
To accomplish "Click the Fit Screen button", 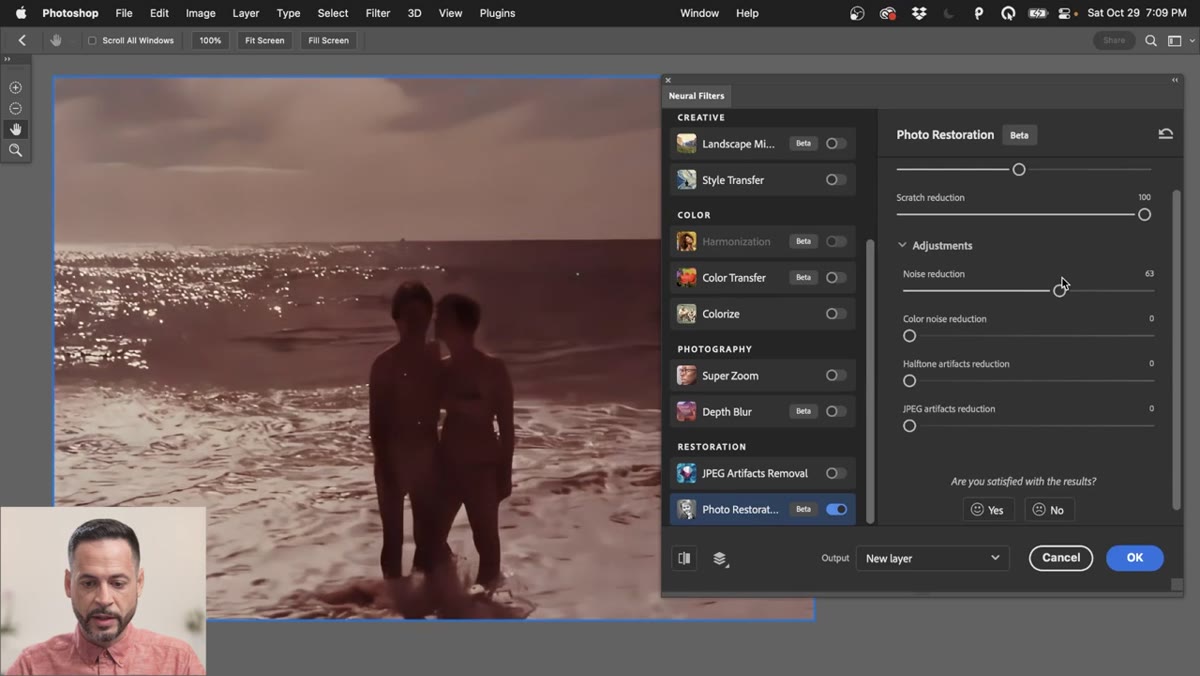I will coord(265,40).
